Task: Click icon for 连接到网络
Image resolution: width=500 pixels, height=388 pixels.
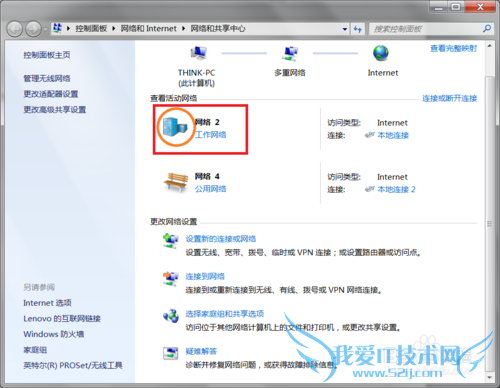Action: pyautogui.click(x=171, y=278)
